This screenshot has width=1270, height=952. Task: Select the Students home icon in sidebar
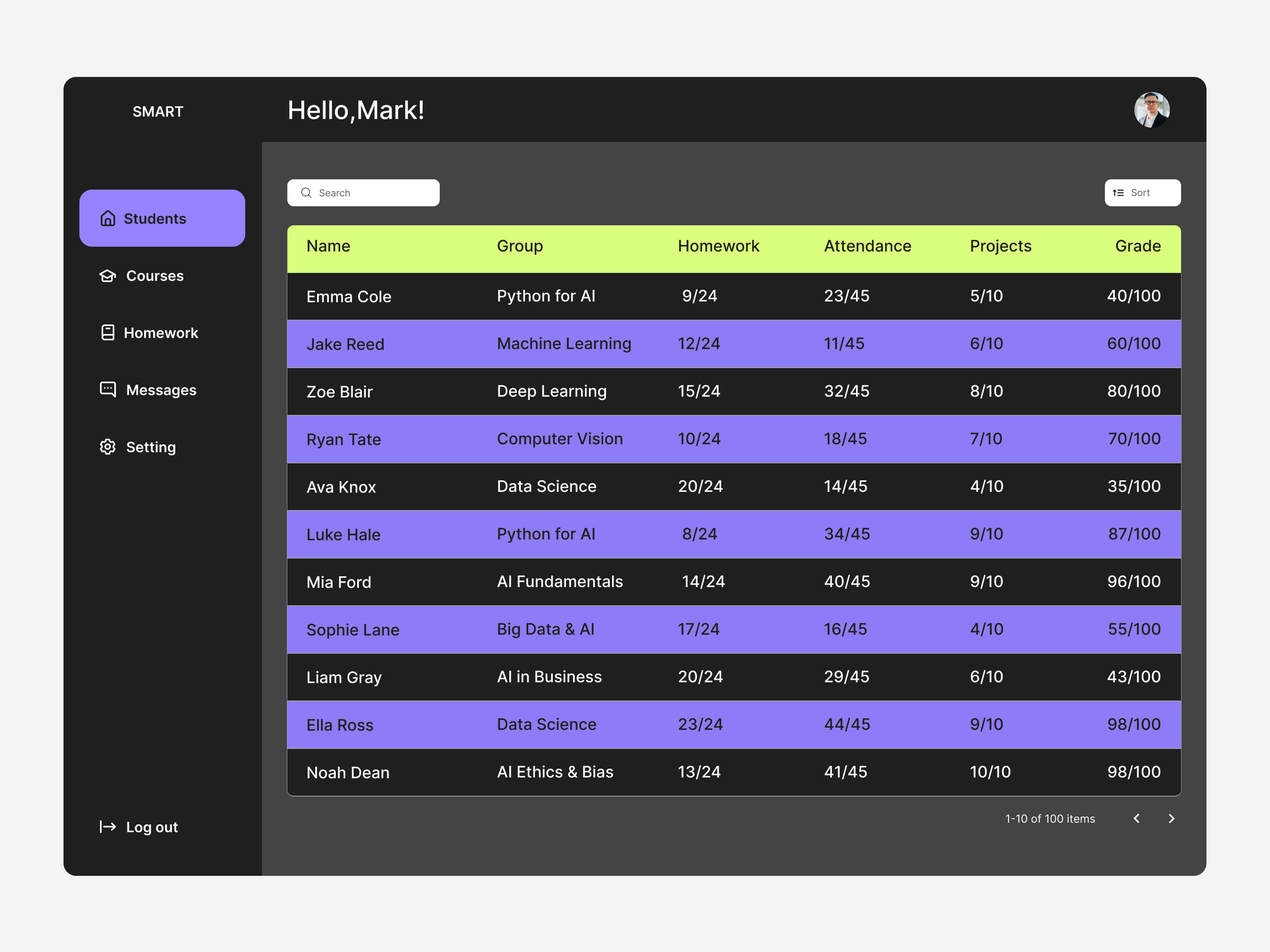108,218
